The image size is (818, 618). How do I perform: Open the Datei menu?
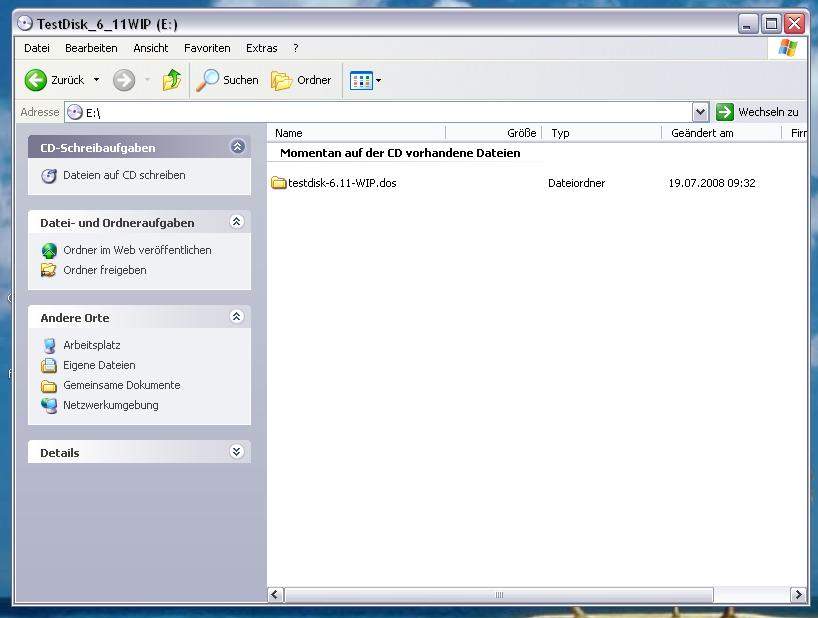point(37,48)
